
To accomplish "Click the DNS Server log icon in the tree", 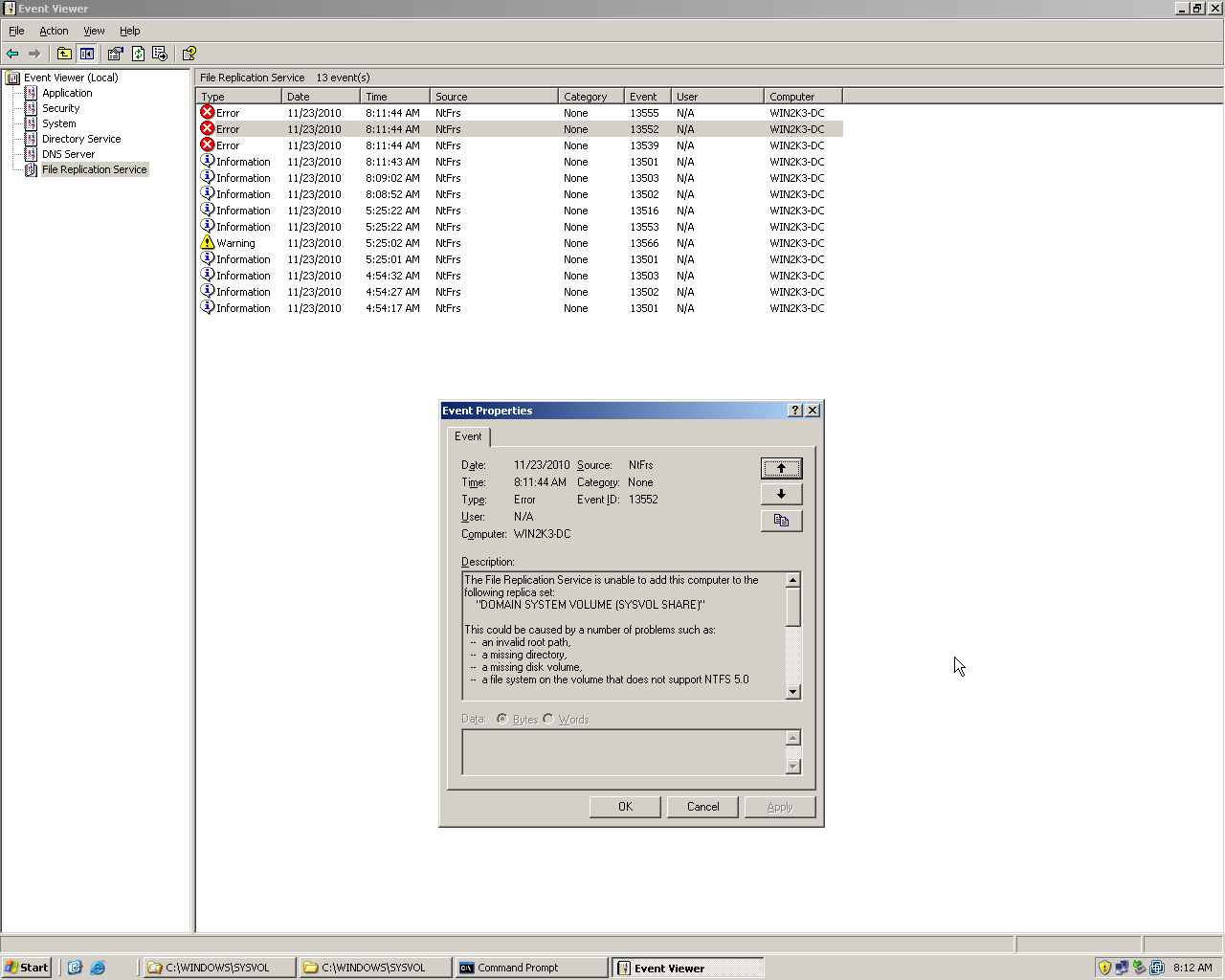I will (x=31, y=154).
